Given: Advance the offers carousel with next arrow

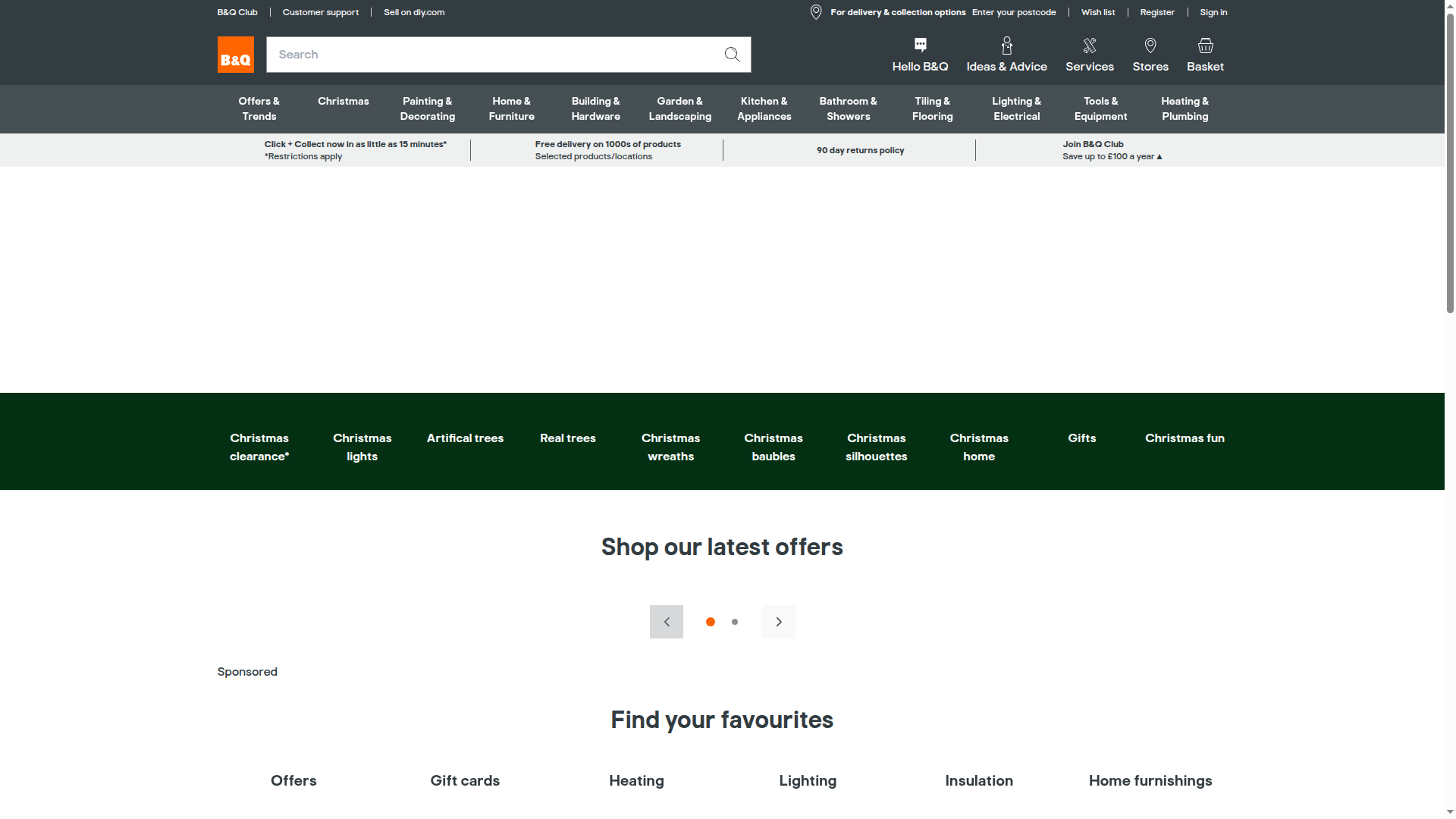Looking at the screenshot, I should pos(778,621).
